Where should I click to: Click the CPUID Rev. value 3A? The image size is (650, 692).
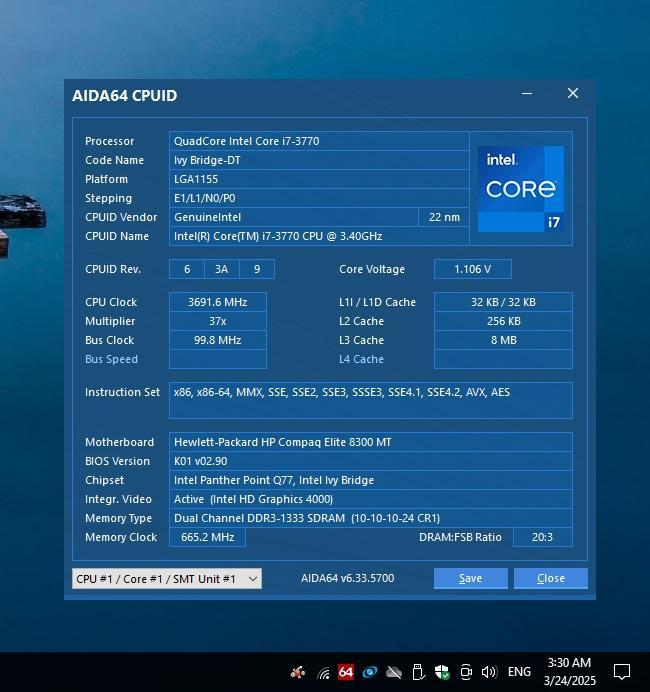tap(222, 269)
